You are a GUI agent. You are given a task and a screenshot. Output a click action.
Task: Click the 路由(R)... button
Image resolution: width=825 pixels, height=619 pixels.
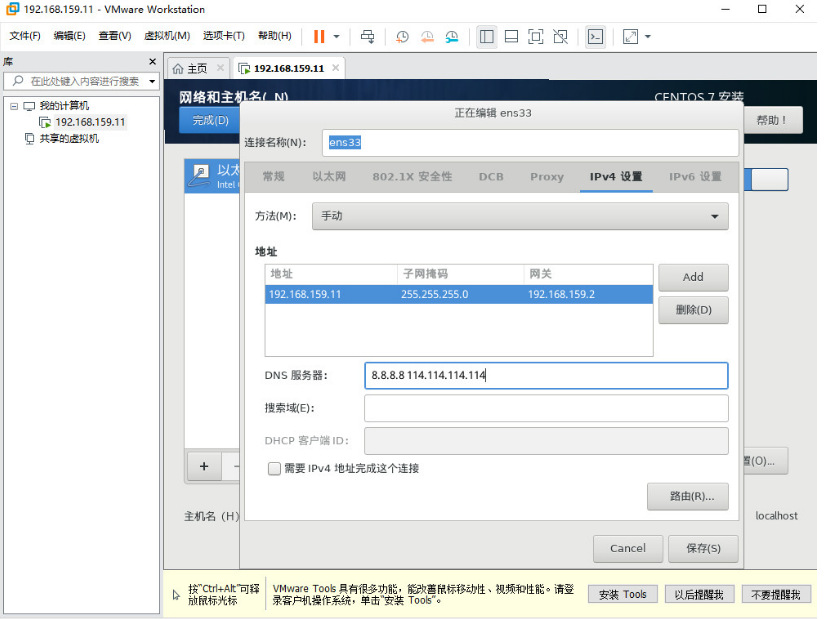(688, 496)
